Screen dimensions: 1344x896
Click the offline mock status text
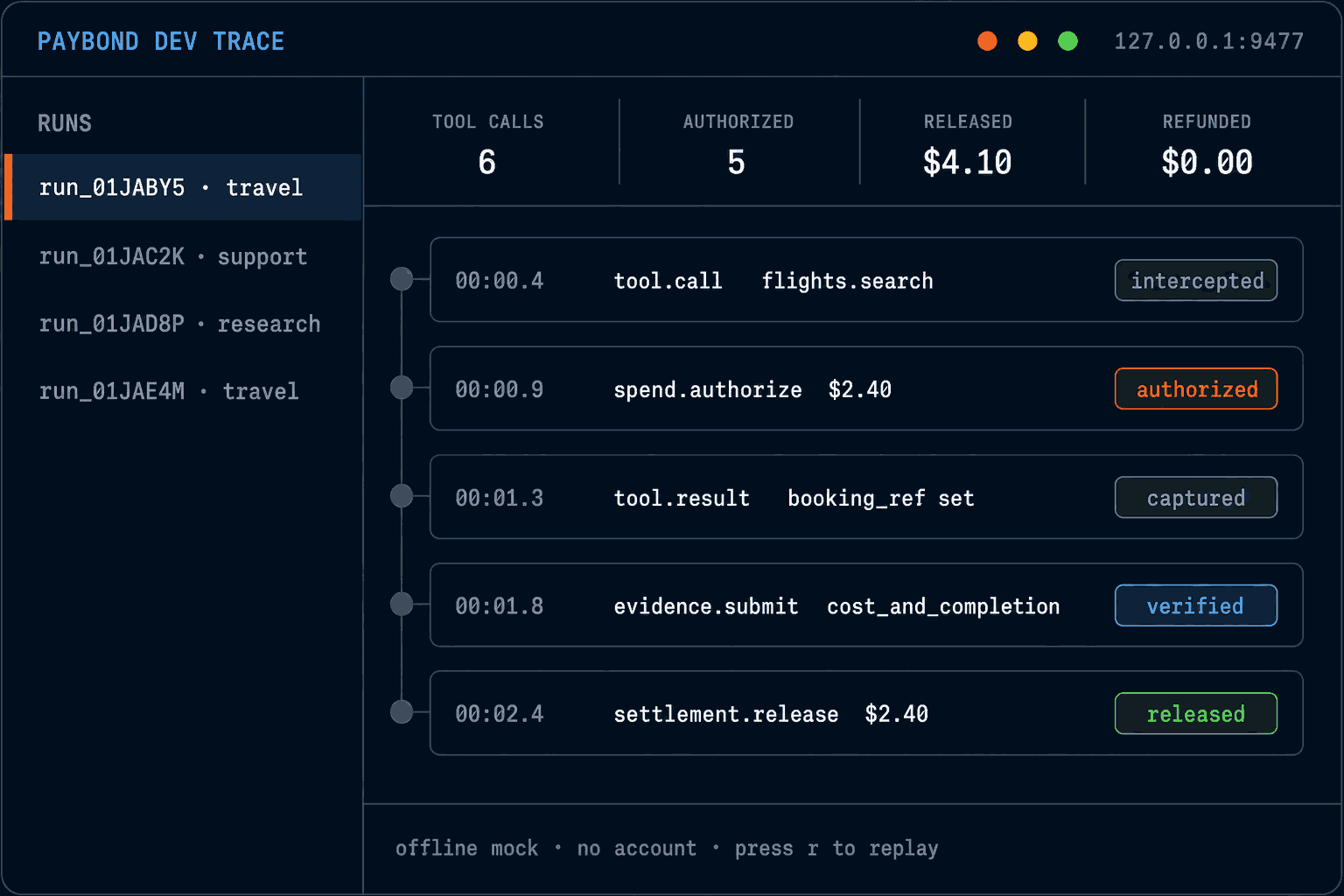tap(466, 848)
